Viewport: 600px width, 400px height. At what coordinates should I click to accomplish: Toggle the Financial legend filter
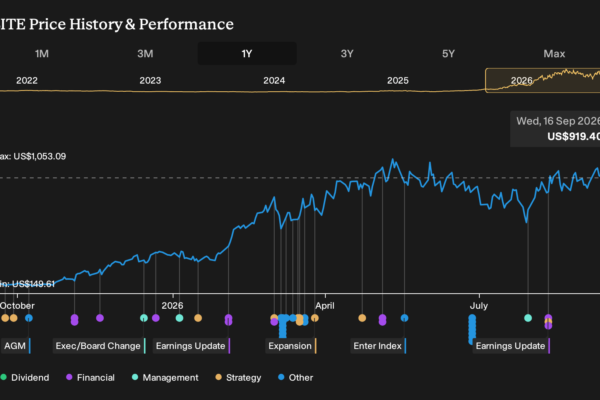click(90, 378)
